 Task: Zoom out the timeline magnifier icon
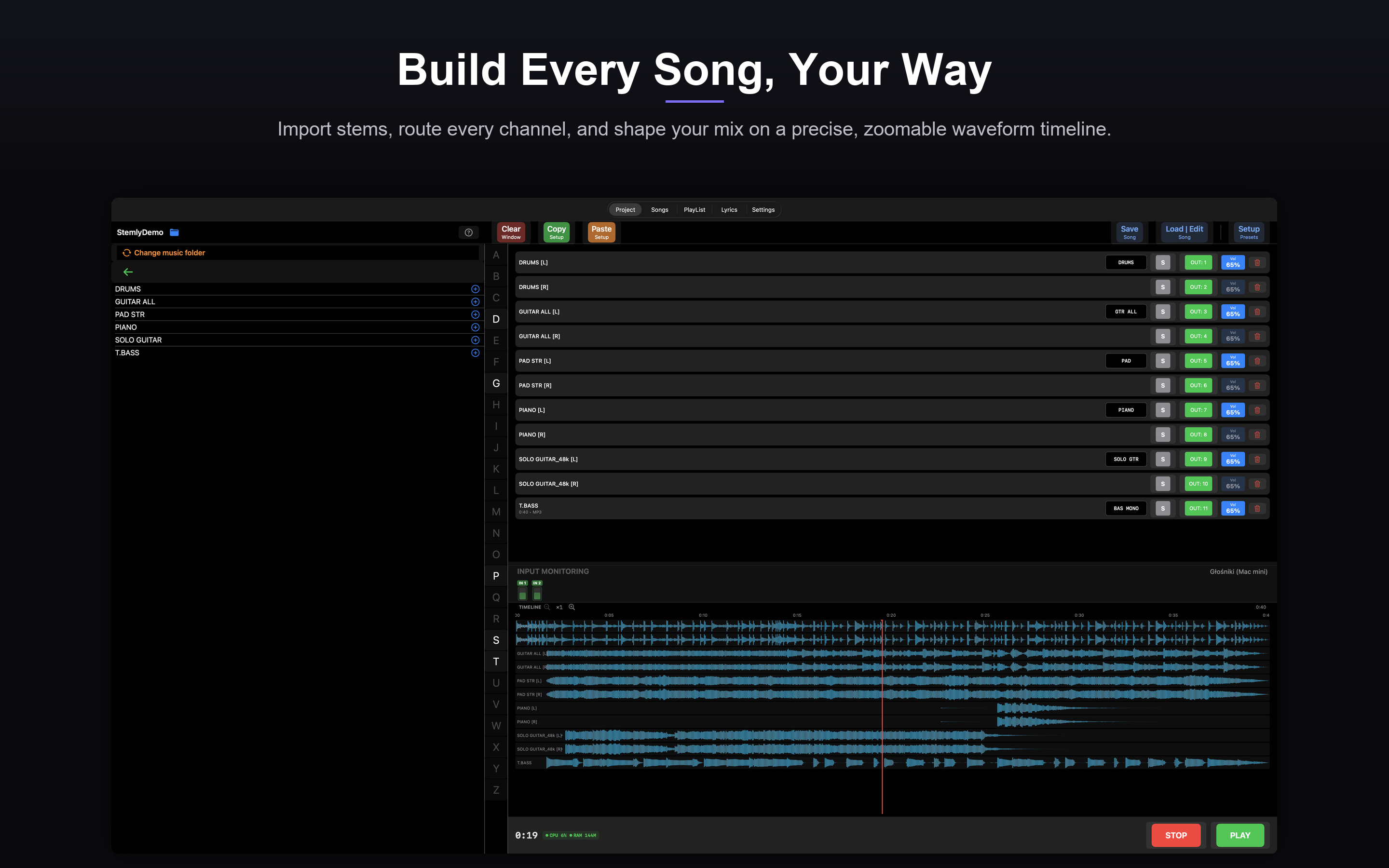point(547,608)
